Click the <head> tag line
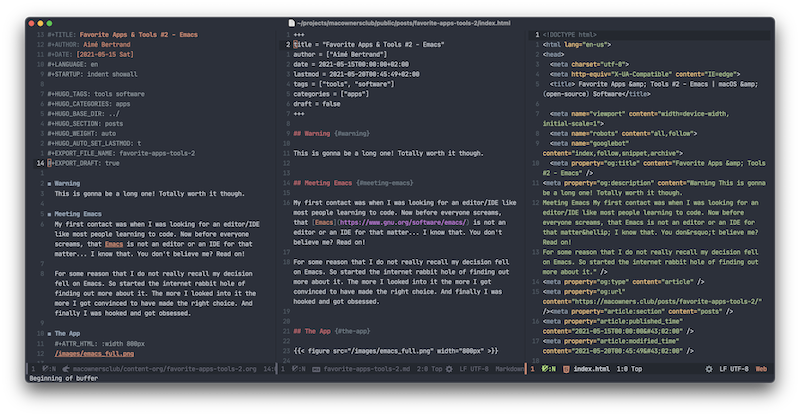 point(553,54)
